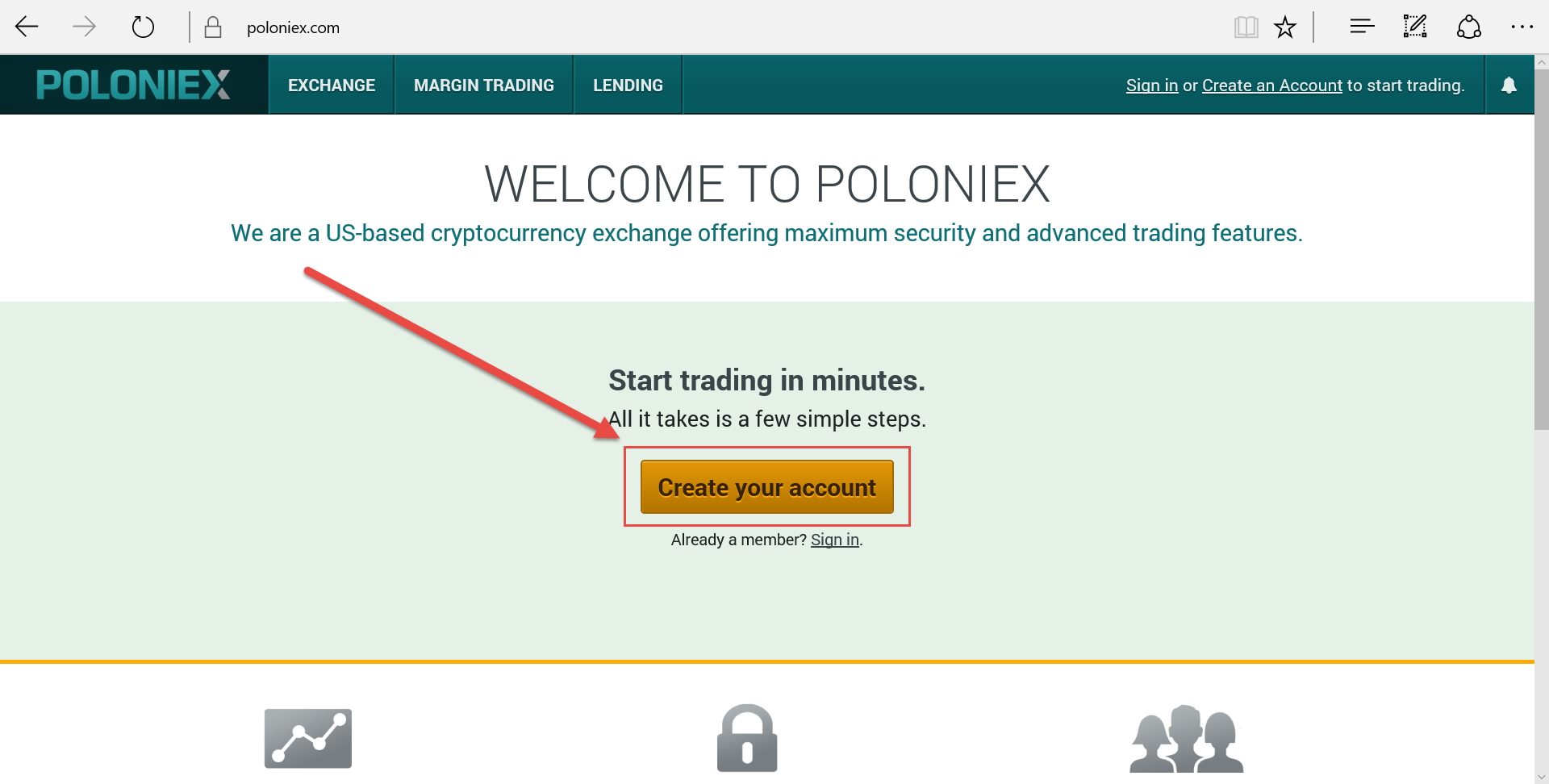
Task: Click Sign in under Already a member
Action: (x=834, y=540)
